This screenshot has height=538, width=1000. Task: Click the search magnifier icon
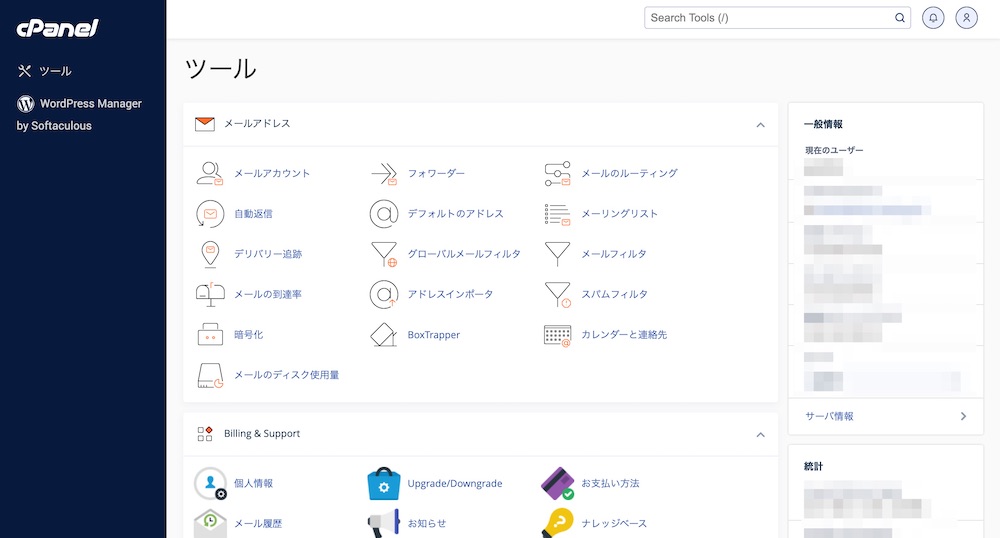[899, 18]
